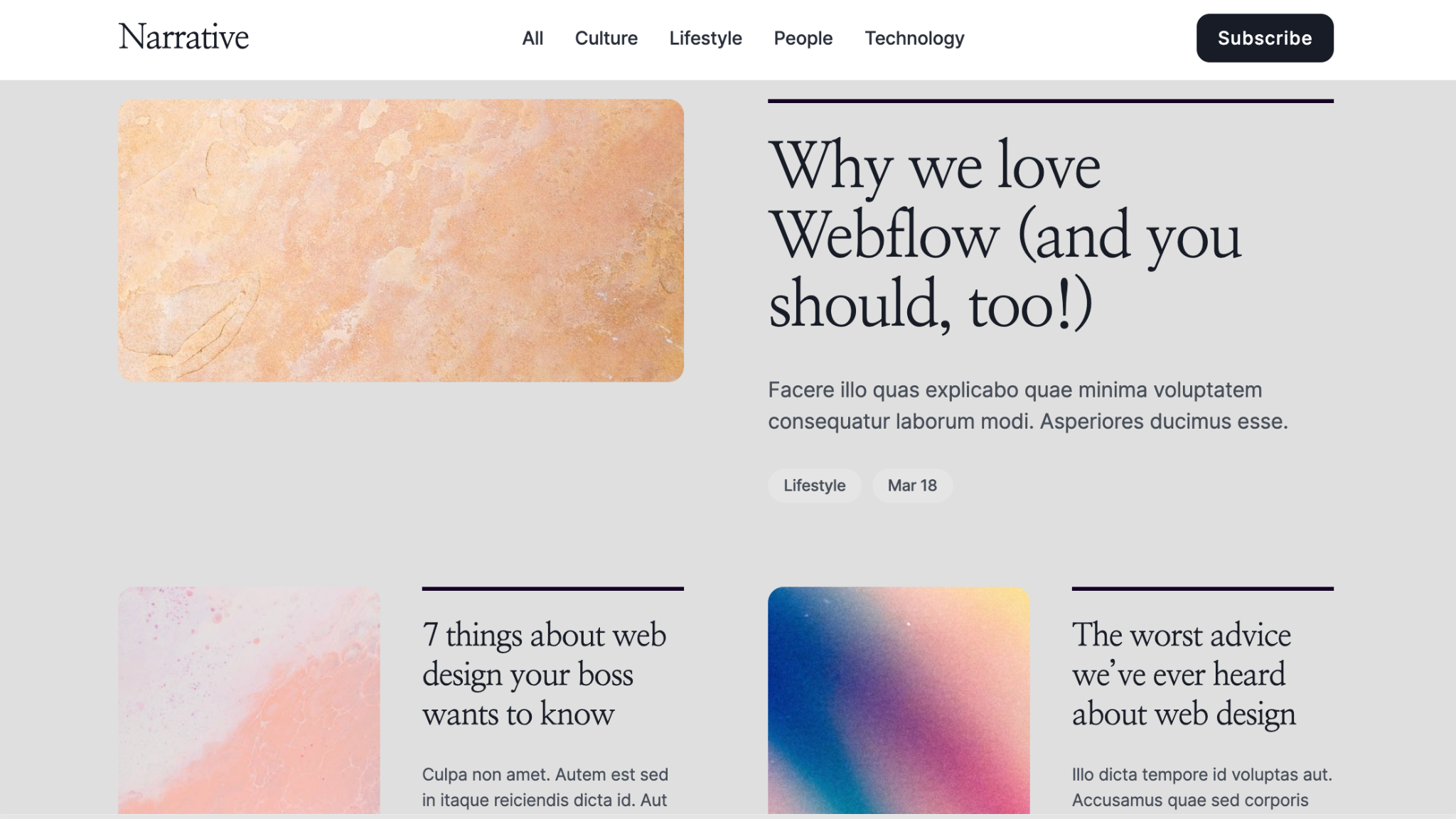This screenshot has height=819, width=1456.
Task: Navigate to the Technology category
Action: [x=914, y=38]
